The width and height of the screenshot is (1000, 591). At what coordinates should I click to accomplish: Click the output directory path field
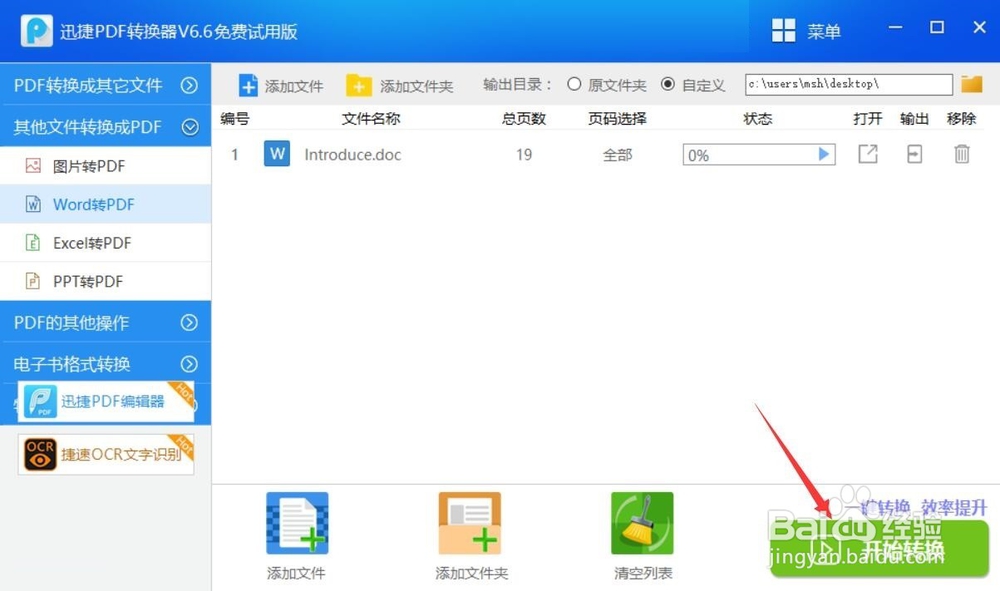click(x=849, y=84)
